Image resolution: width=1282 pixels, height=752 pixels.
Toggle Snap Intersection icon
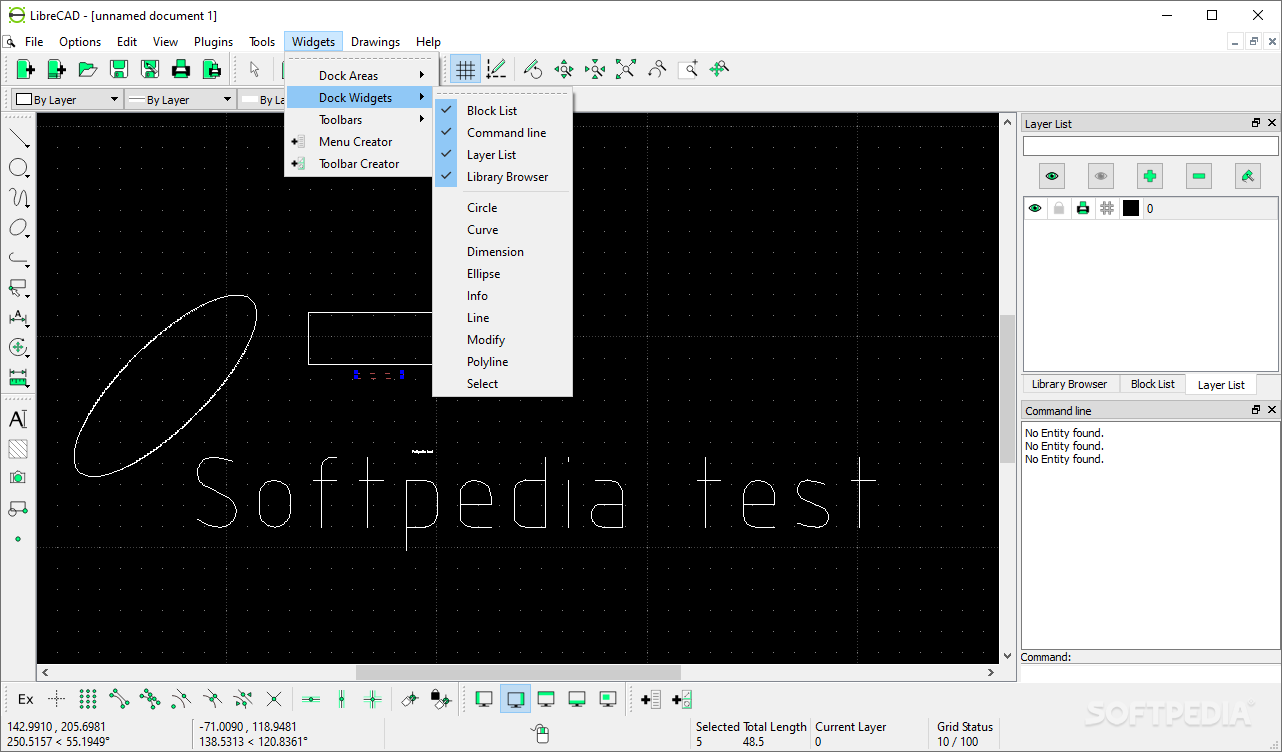point(274,699)
